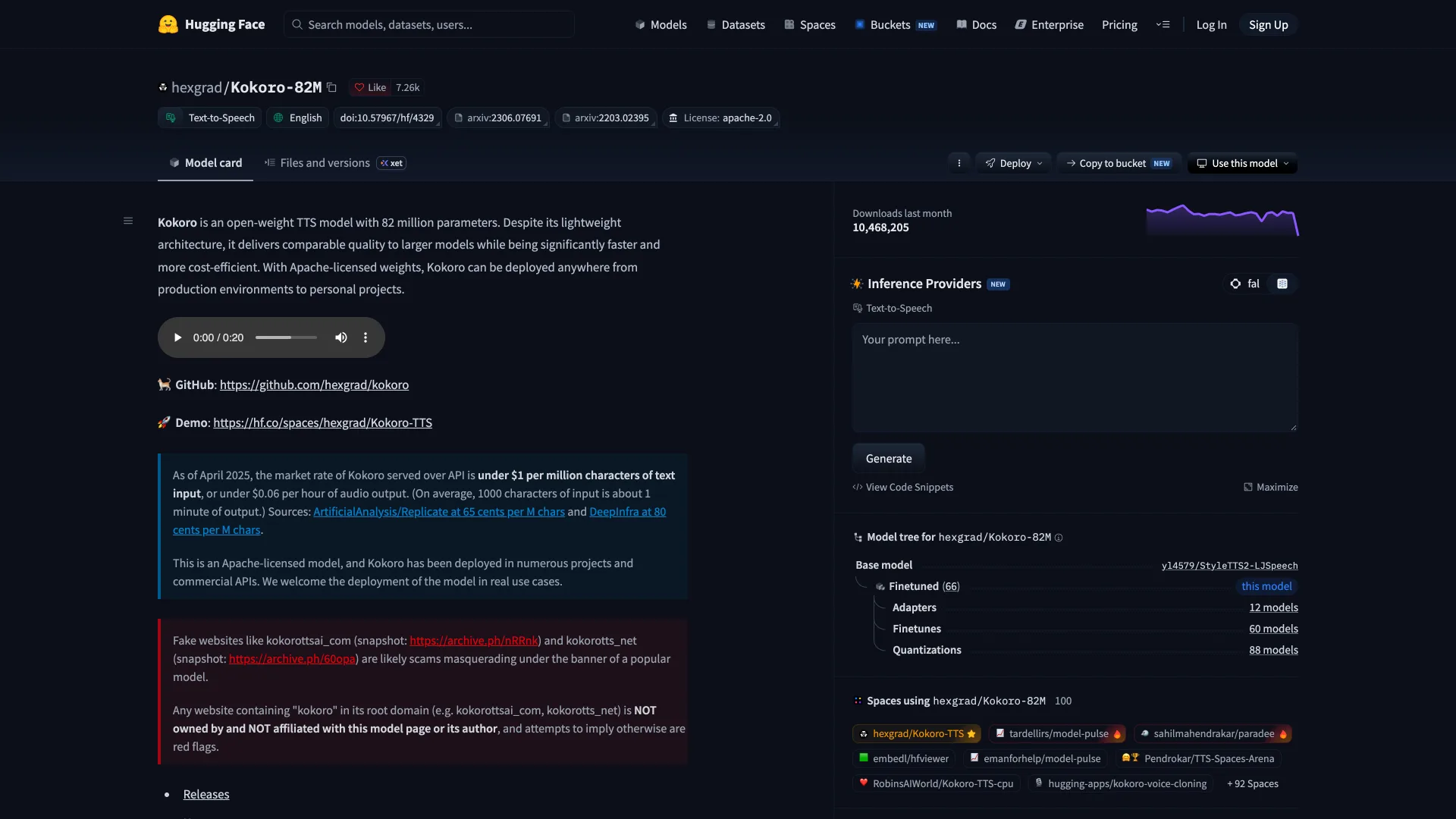Click the Generate button
This screenshot has height=819, width=1456.
[x=889, y=459]
